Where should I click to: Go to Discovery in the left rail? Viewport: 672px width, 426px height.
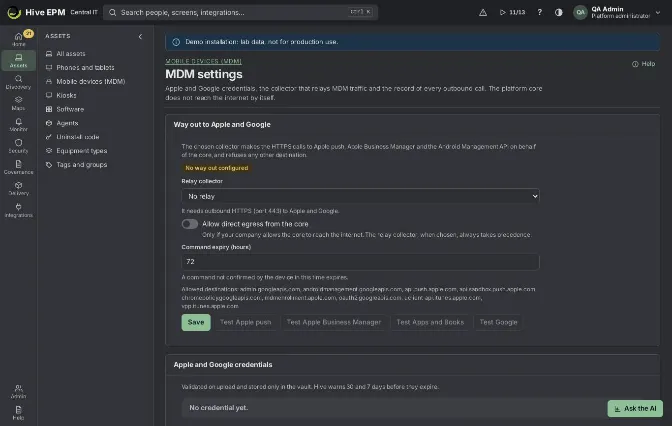18,82
